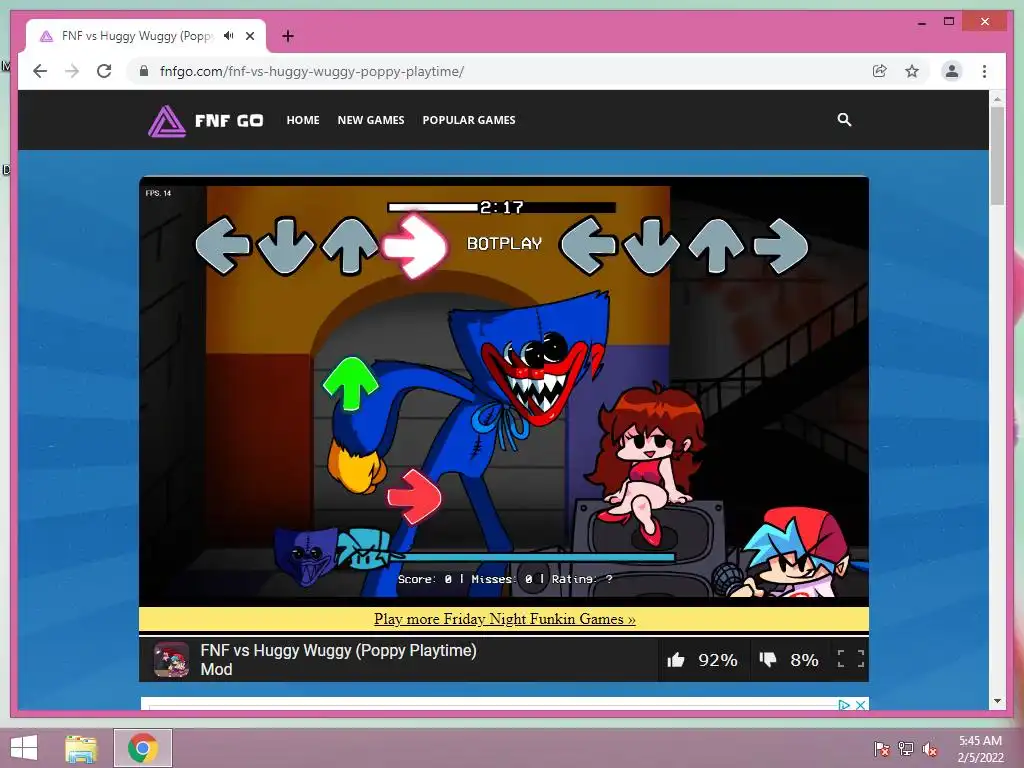Click the scrollbar down arrow

(x=997, y=701)
